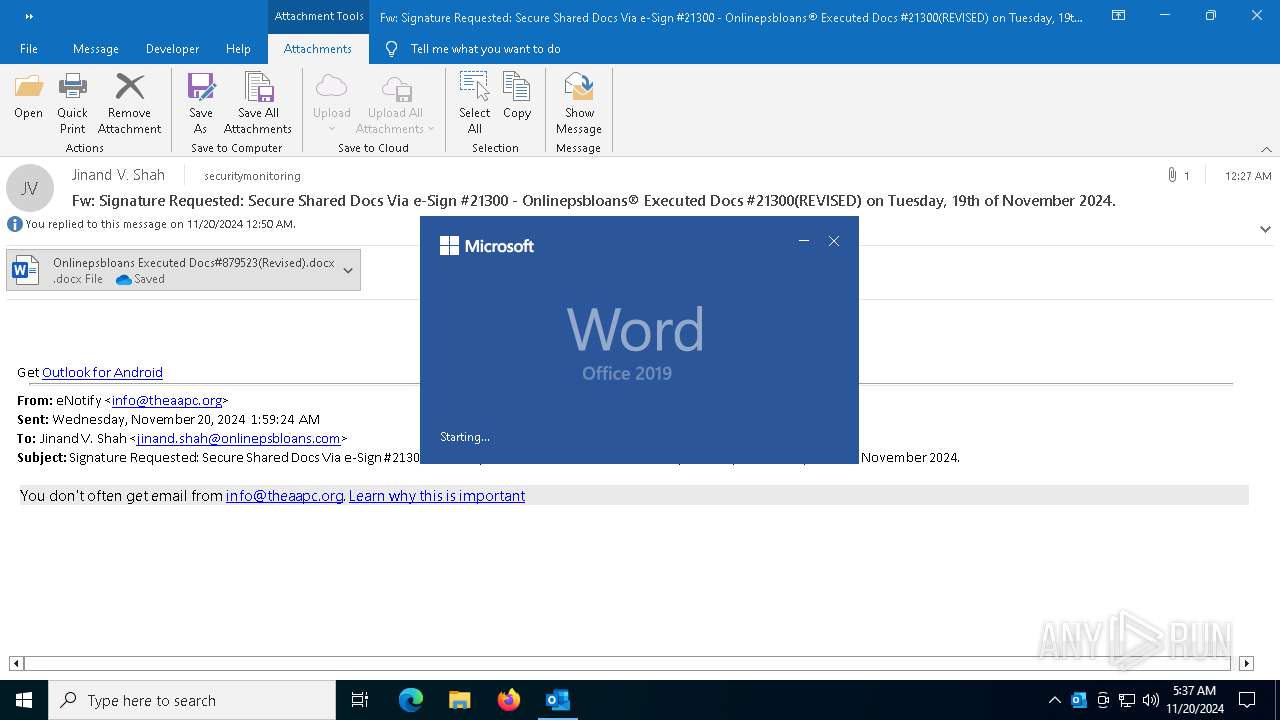Show hidden system tray icons
1280x720 pixels.
[x=1055, y=700]
